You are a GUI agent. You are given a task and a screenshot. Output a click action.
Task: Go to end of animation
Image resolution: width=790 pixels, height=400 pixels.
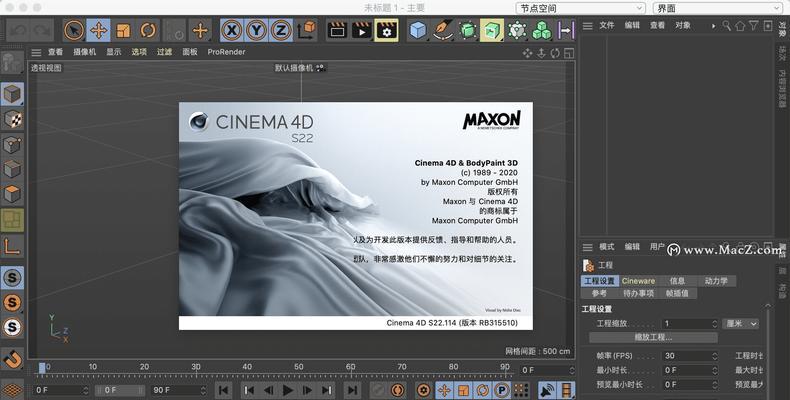coord(353,390)
